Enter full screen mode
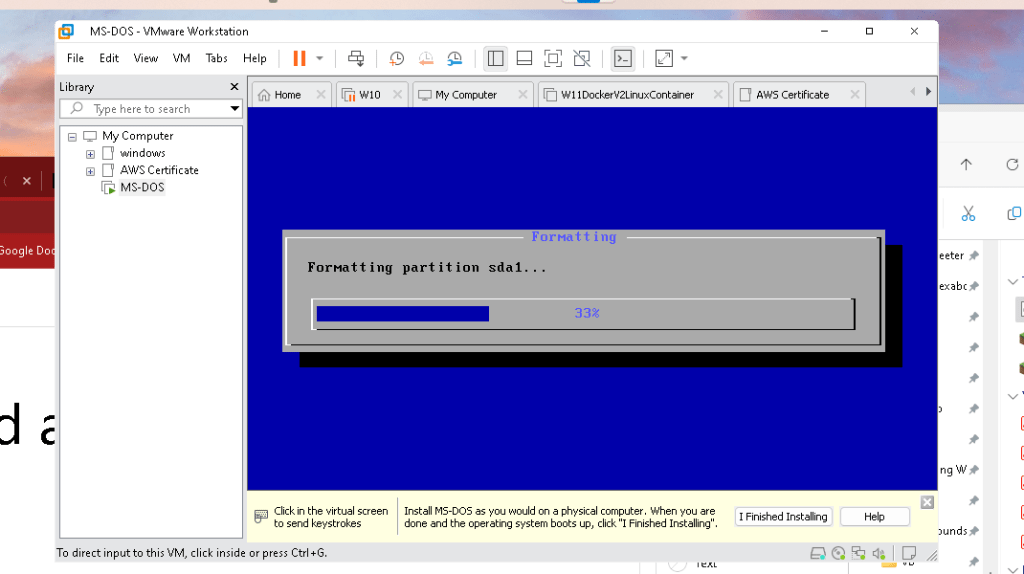 (552, 58)
